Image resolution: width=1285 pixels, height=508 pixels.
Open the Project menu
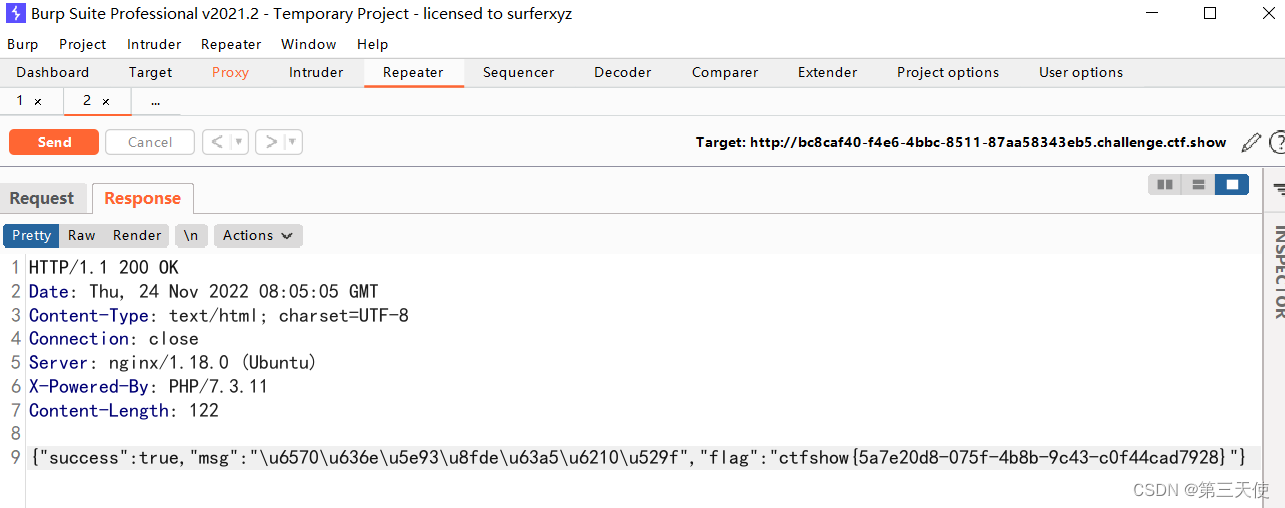pyautogui.click(x=82, y=44)
